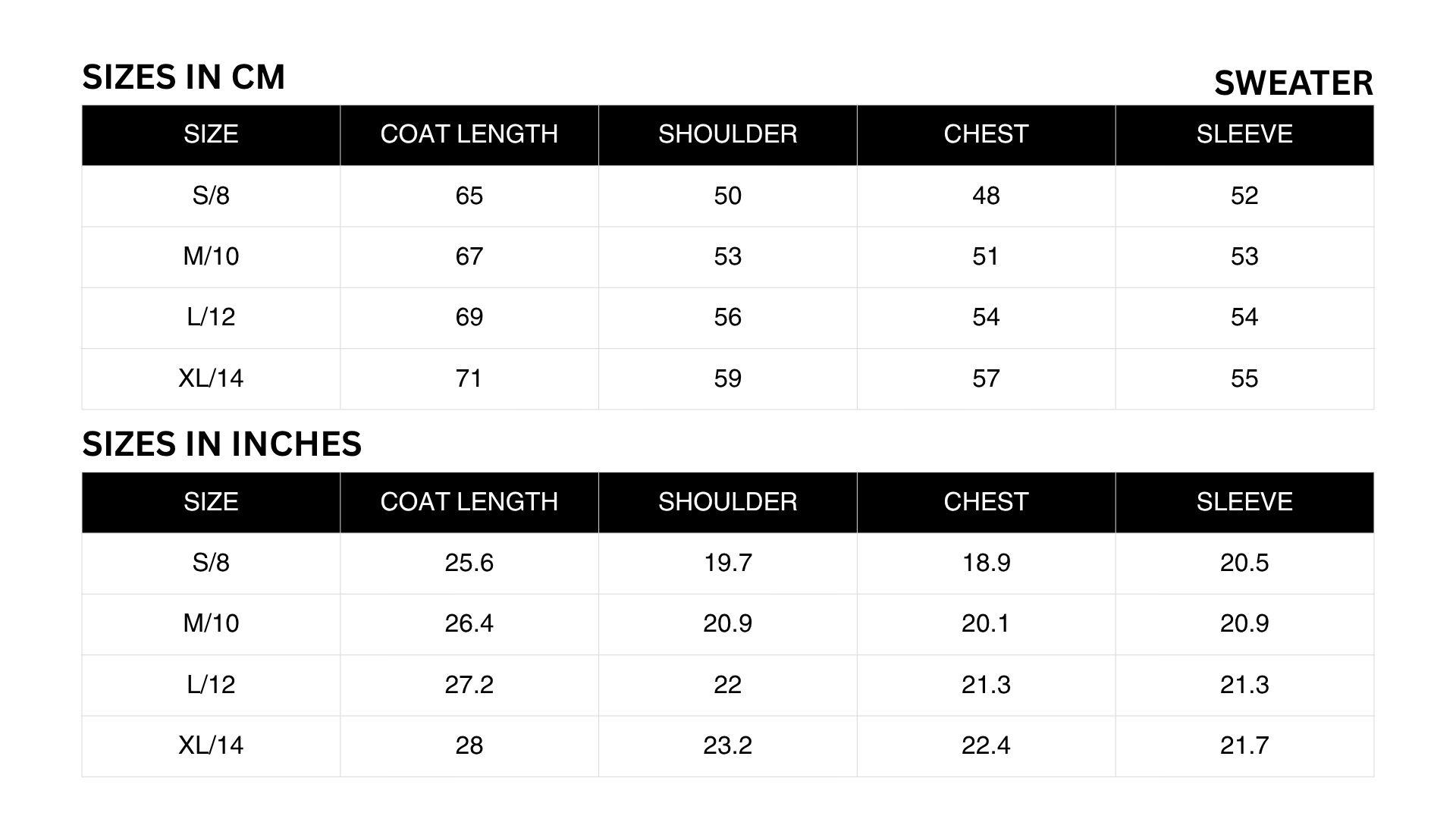The height and width of the screenshot is (819, 1456).
Task: Click the shoulder value 19.7
Action: pos(727,563)
